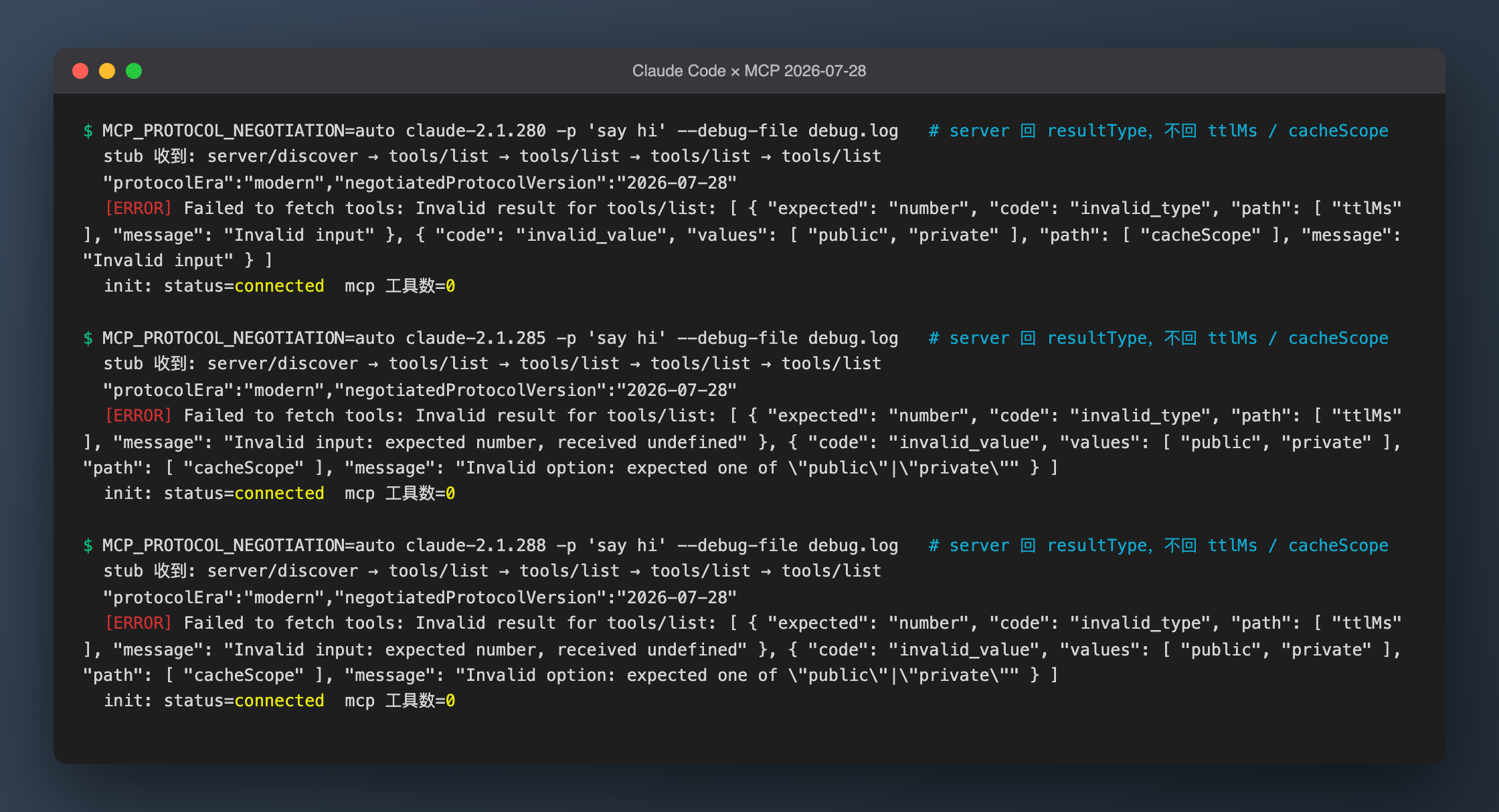1499x812 pixels.
Task: Click the green '$' prompt of the first command
Action: [x=88, y=130]
